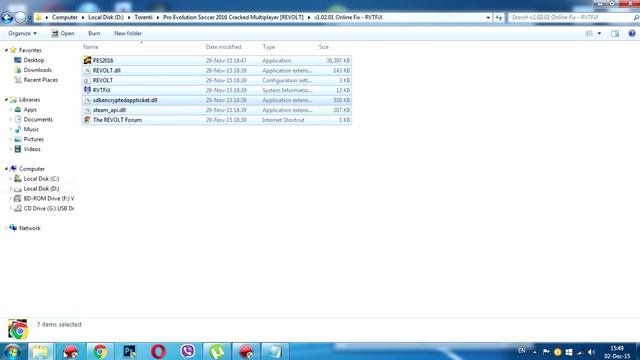640x360 pixels.
Task: Collapse the Libraries tree section
Action: (x=6, y=100)
